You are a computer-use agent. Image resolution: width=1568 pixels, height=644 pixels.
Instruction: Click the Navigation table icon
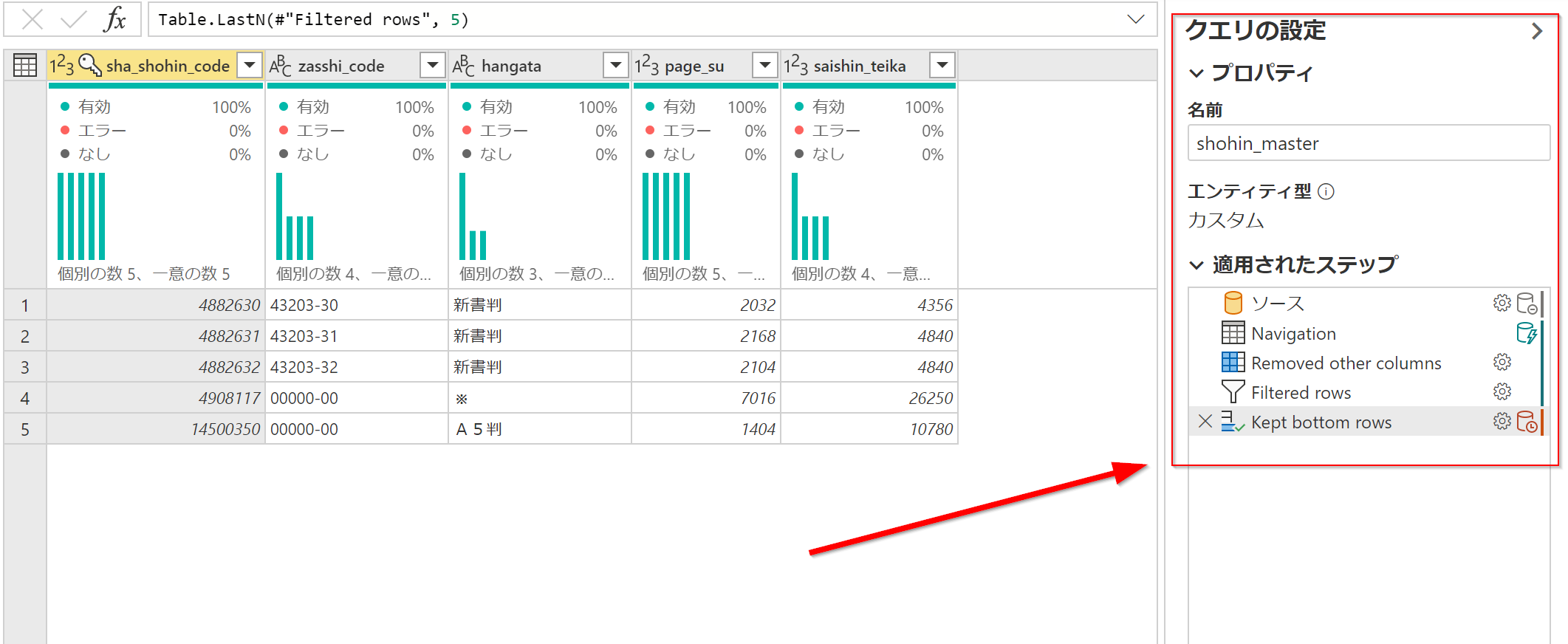pyautogui.click(x=1233, y=333)
